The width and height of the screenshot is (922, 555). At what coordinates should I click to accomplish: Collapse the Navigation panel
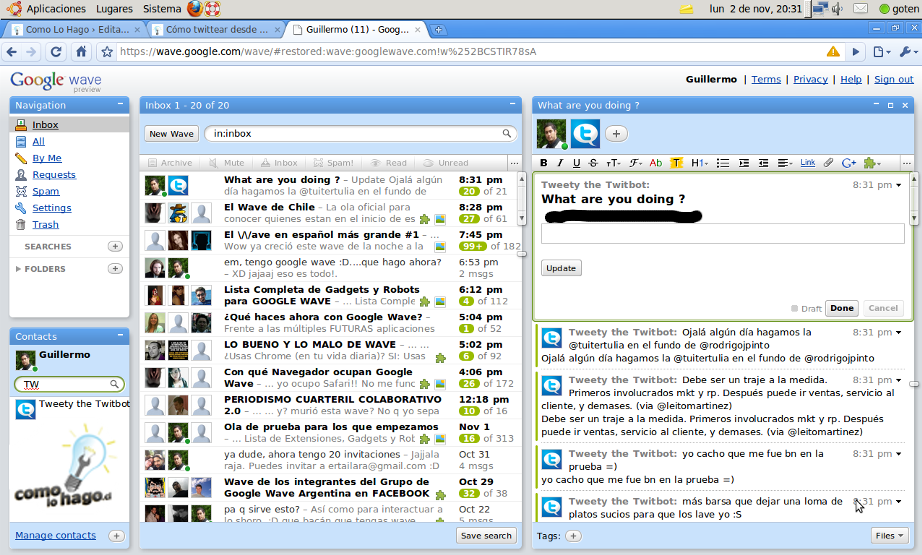tap(120, 105)
